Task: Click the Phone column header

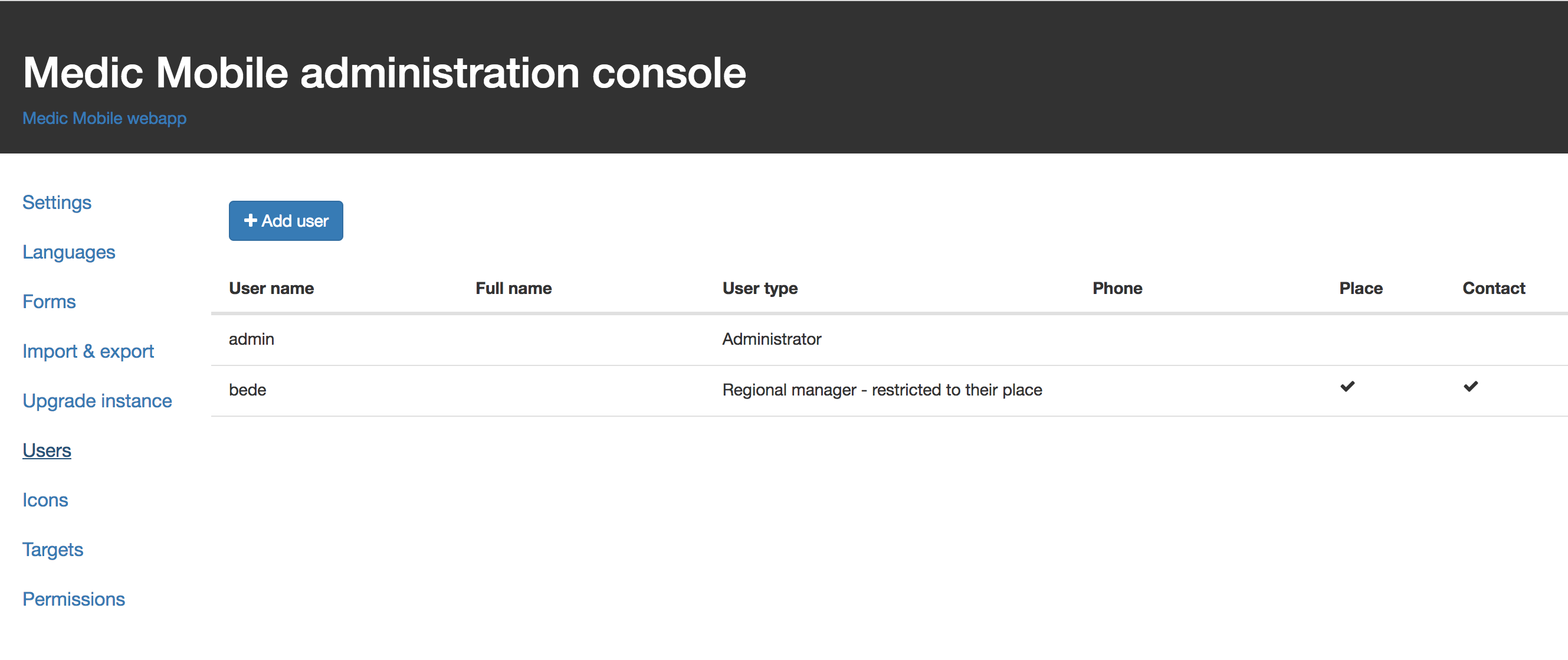Action: pyautogui.click(x=1117, y=288)
